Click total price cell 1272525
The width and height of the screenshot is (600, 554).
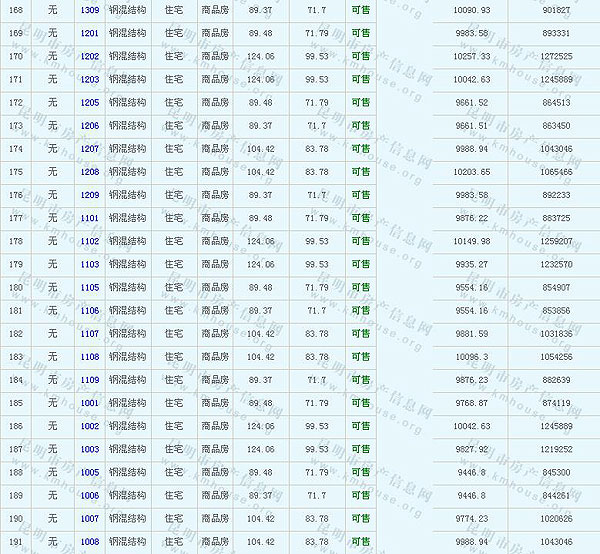(x=555, y=56)
